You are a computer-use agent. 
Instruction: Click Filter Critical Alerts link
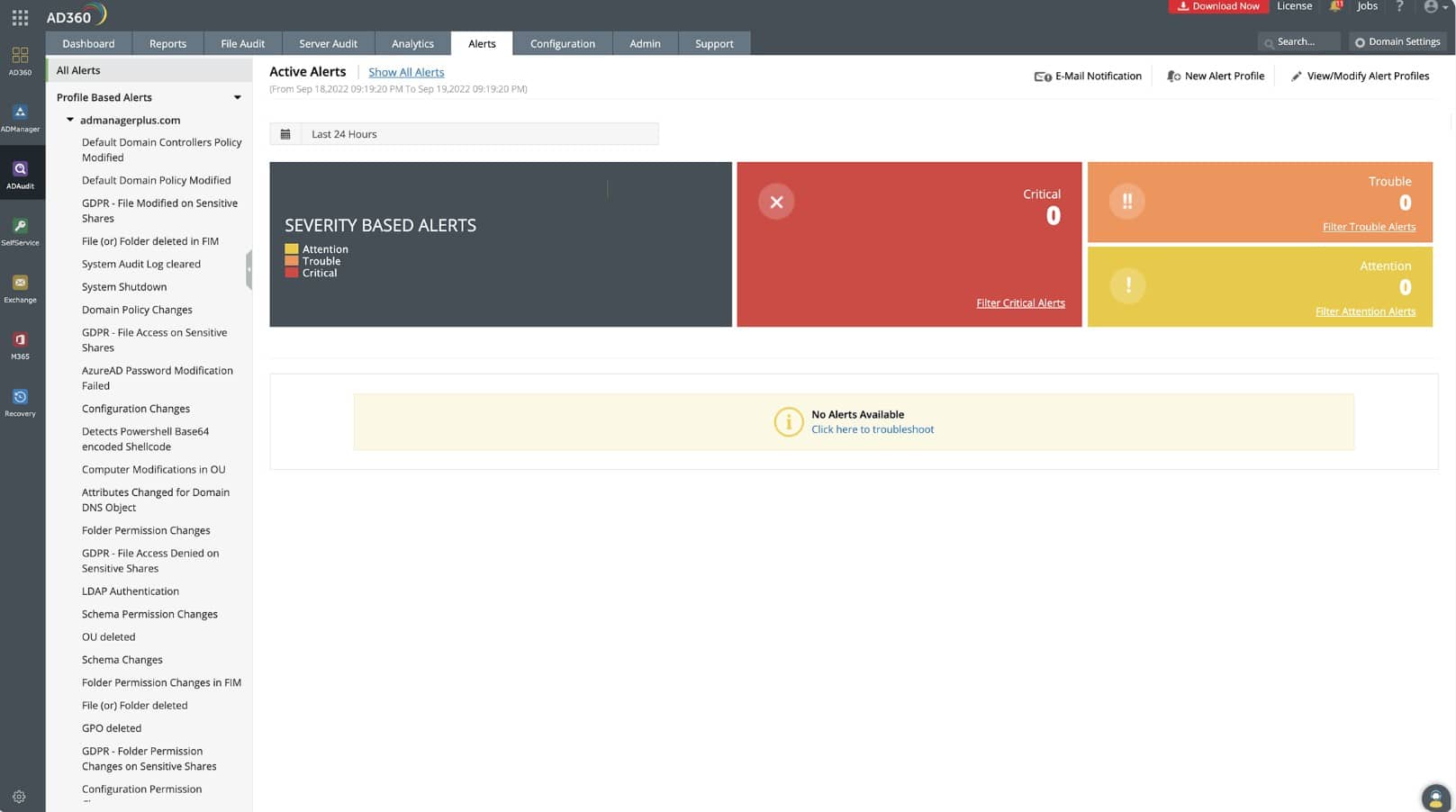coord(1020,303)
